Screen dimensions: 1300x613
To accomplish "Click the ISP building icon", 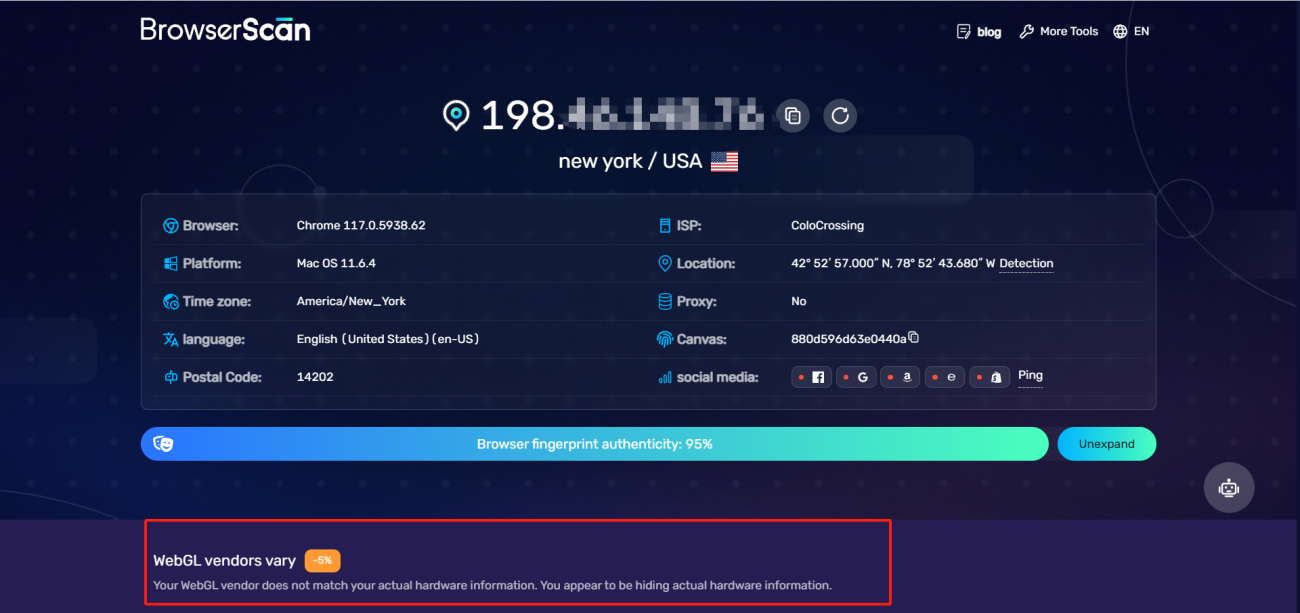I will point(665,226).
